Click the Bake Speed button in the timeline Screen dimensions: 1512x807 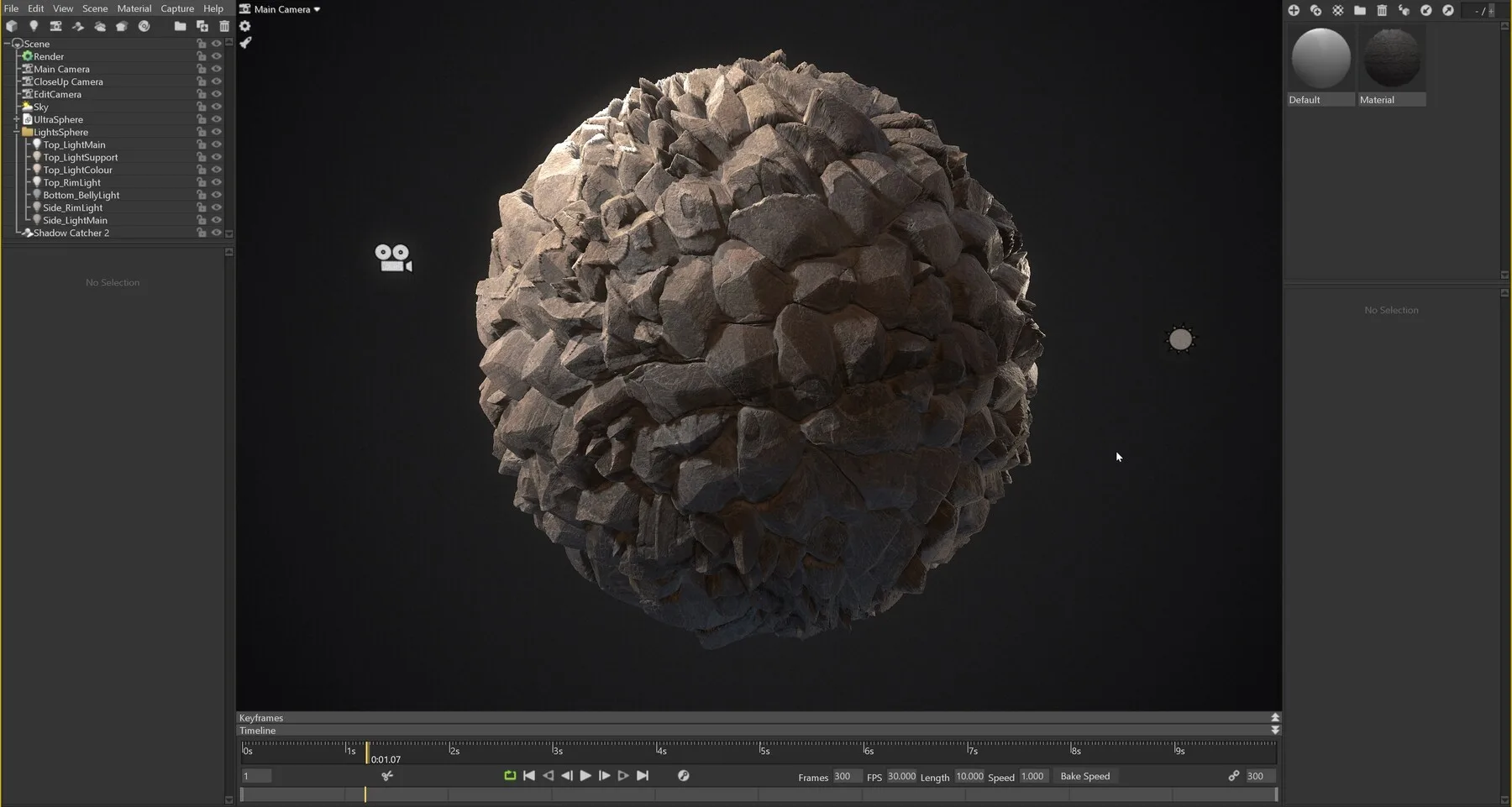1085,776
